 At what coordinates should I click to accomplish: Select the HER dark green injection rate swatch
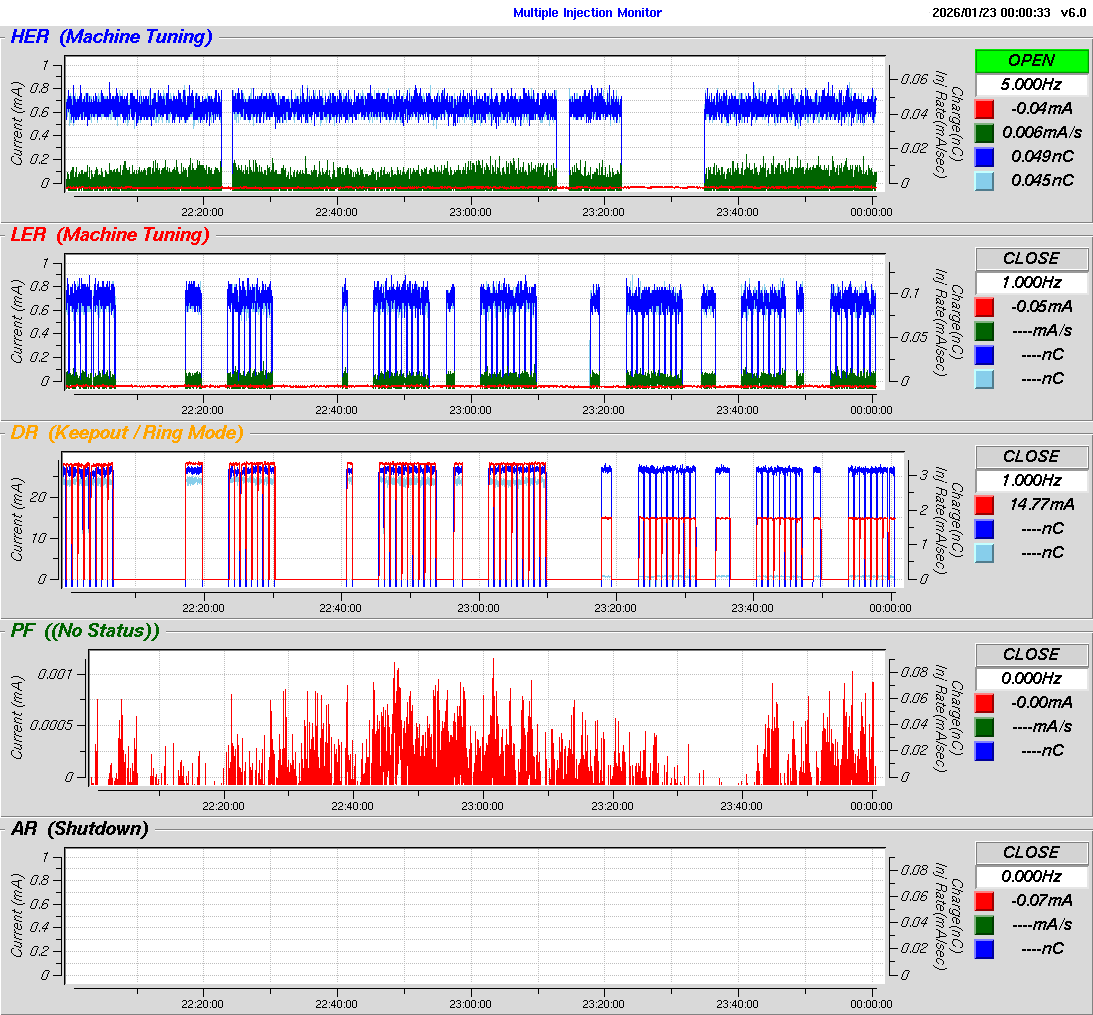985,132
